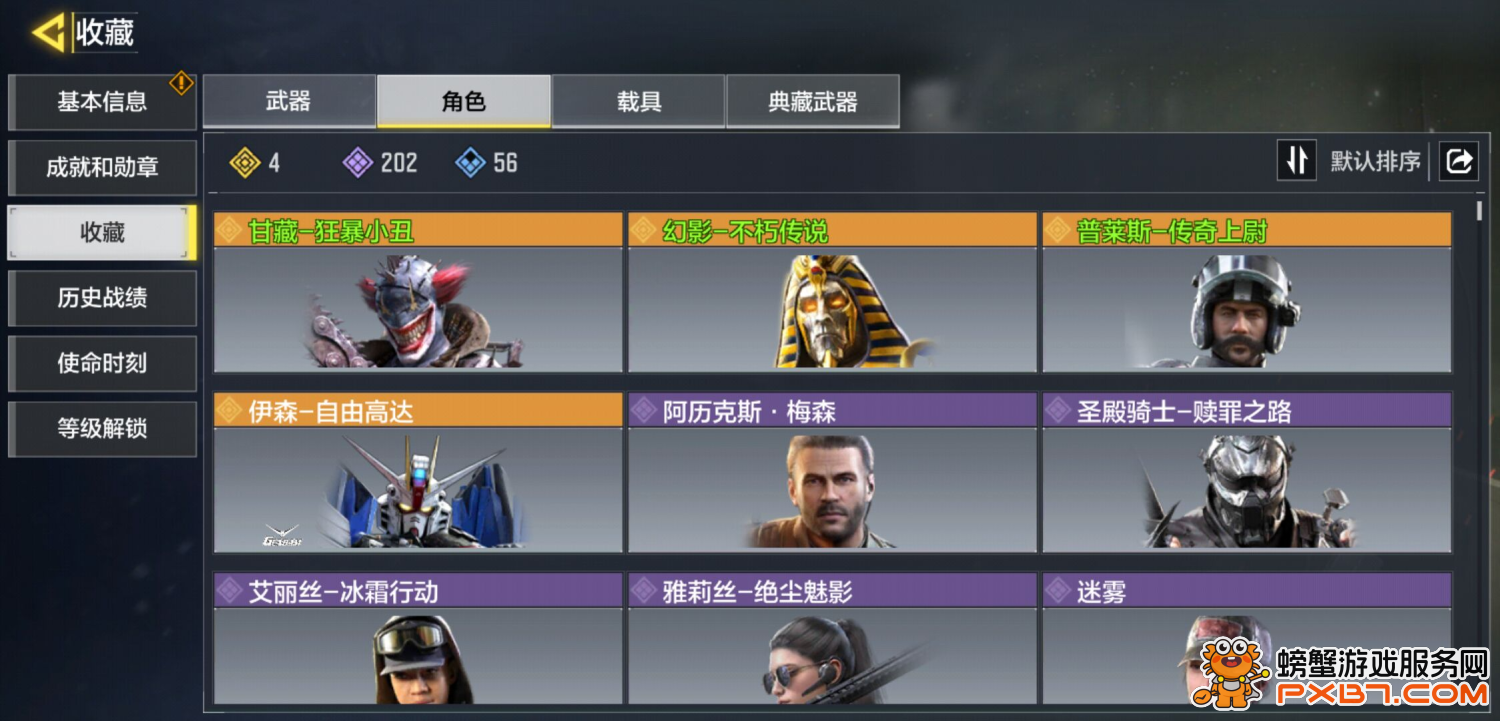Click the gold legendary rarity count icon
The width and height of the screenshot is (1500, 721).
tap(245, 162)
